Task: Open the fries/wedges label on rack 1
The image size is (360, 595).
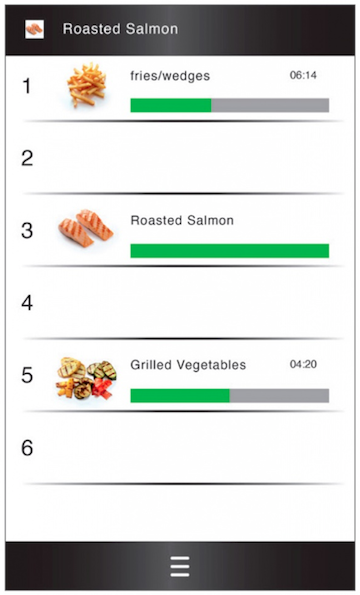Action: pos(170,76)
